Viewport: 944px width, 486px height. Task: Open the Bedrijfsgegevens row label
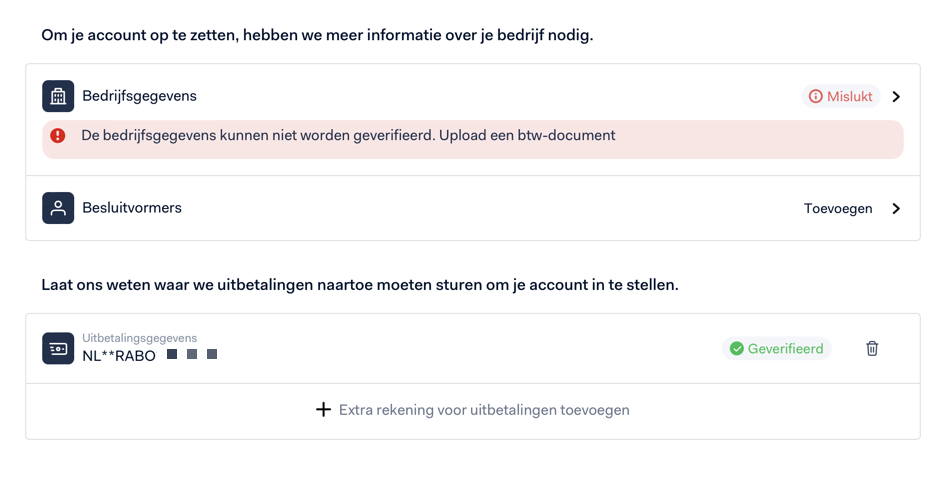coord(140,96)
